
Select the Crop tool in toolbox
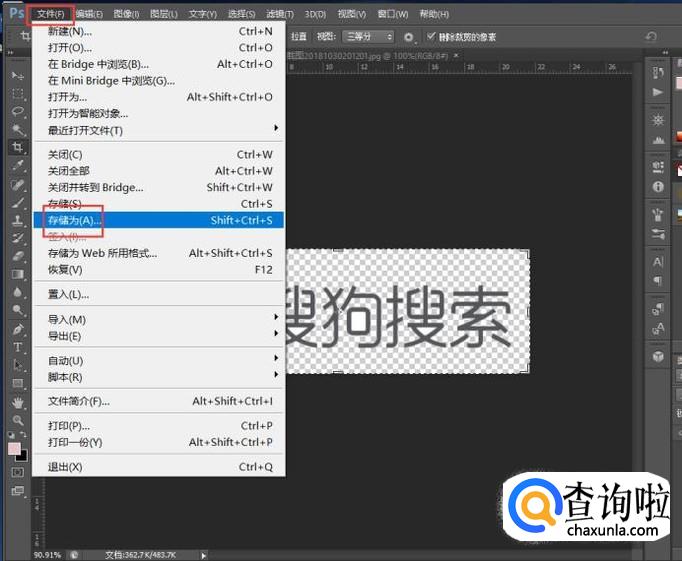(x=17, y=147)
